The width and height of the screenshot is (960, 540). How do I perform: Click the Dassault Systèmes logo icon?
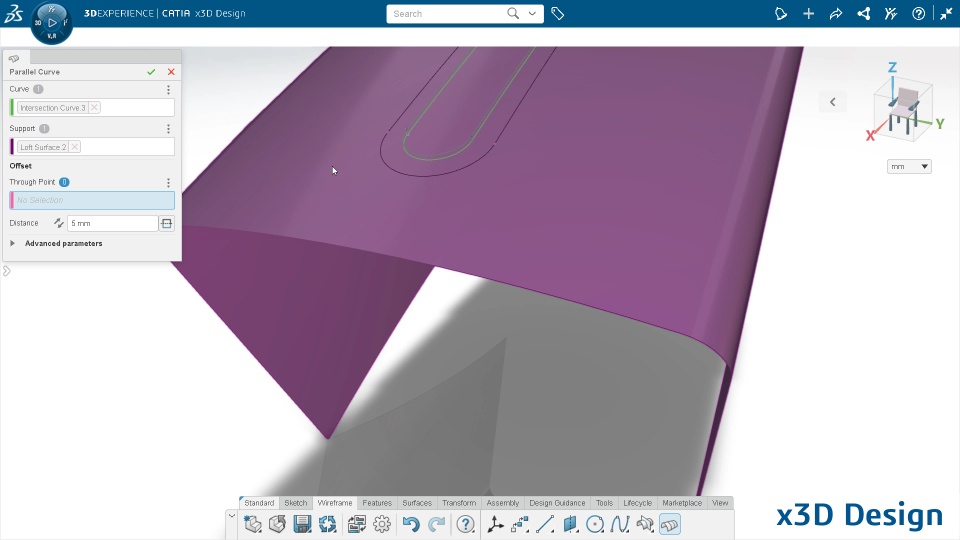click(x=13, y=13)
